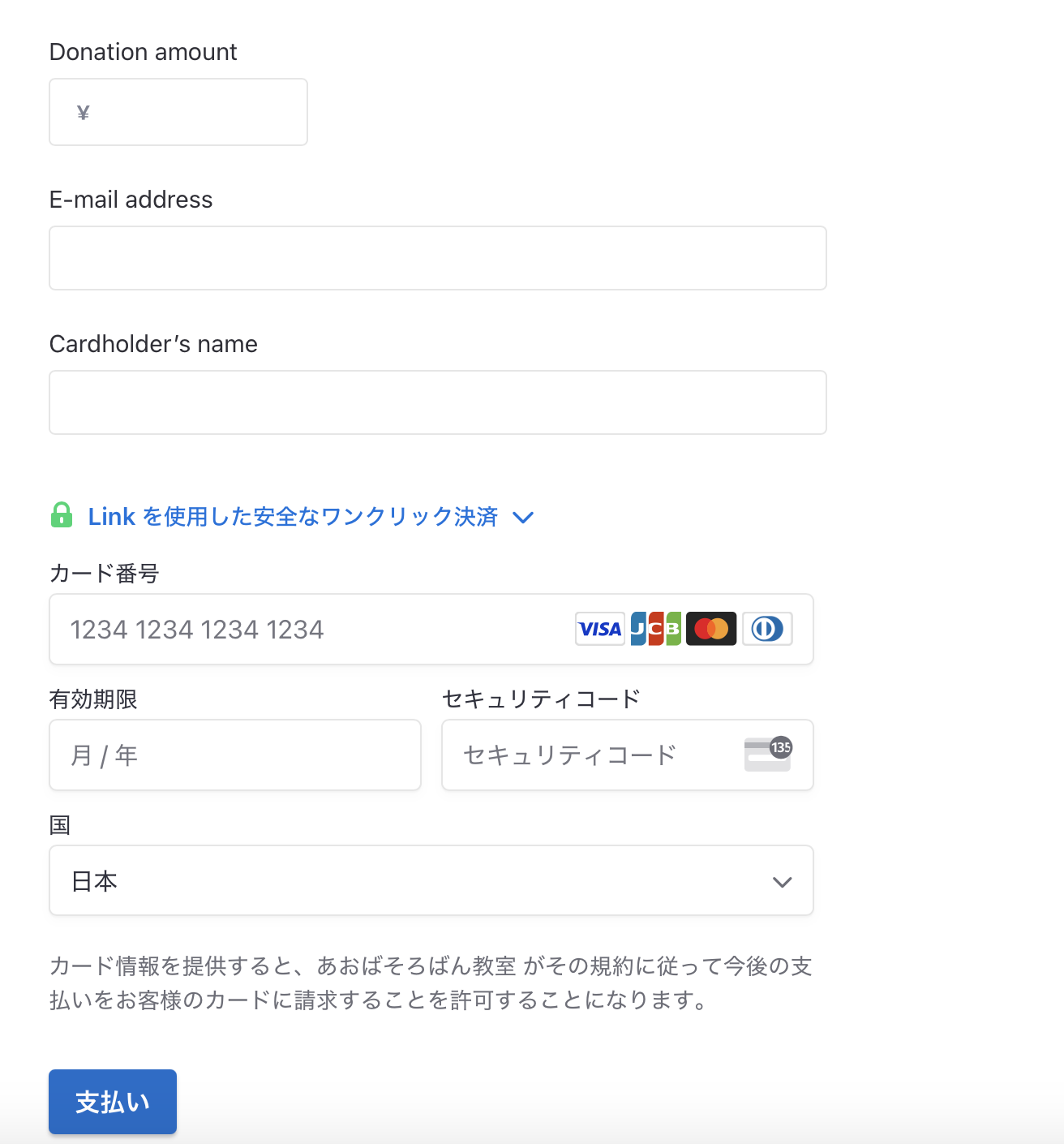Screen dimensions: 1064x1144
Task: Click the Link を使用した安全なワンクリック決済 link
Action: (293, 517)
